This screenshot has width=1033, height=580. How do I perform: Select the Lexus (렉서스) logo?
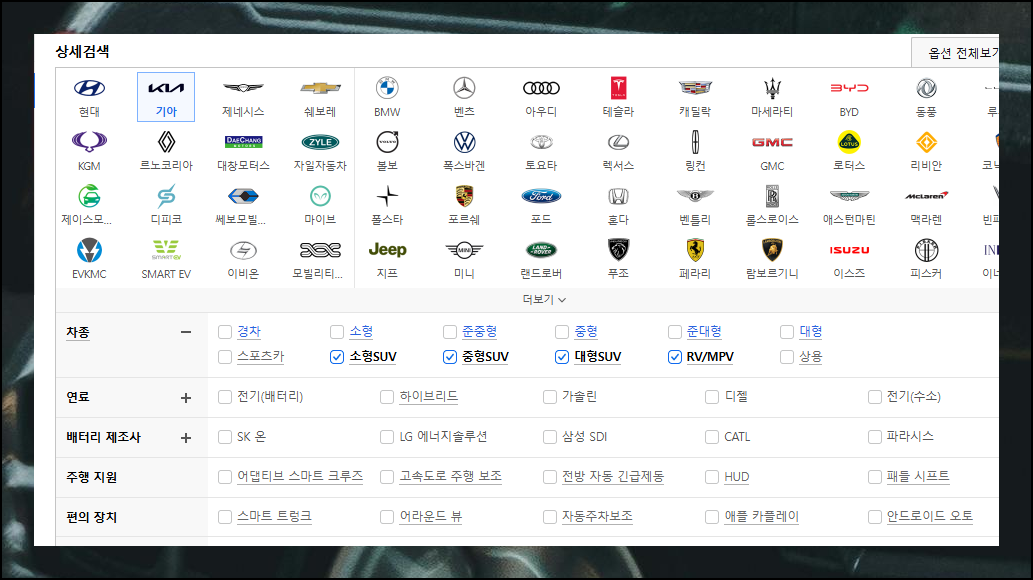[x=619, y=142]
